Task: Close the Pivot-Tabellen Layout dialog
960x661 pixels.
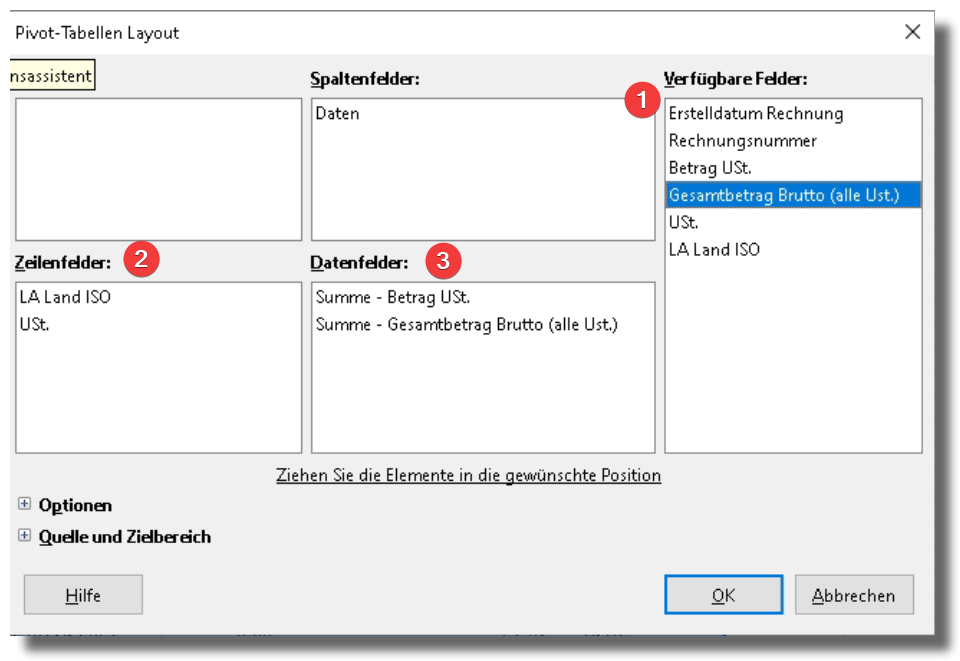Action: tap(912, 32)
